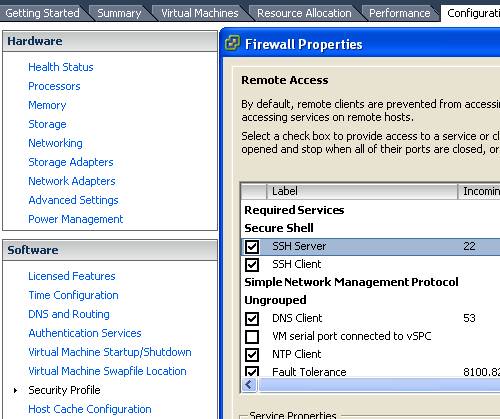Open Network Adapters settings

click(72, 181)
